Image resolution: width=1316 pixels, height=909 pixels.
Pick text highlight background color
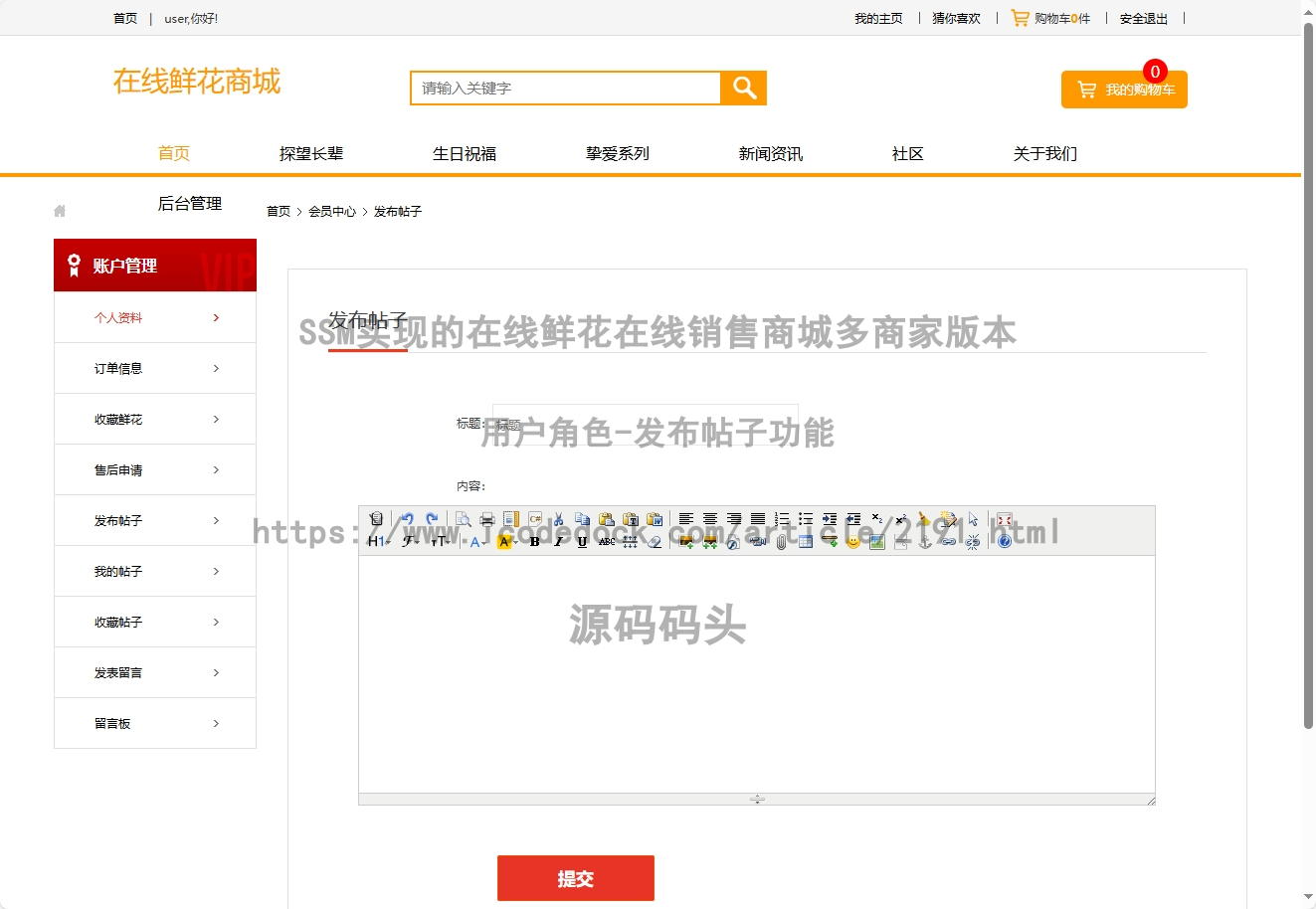[506, 542]
